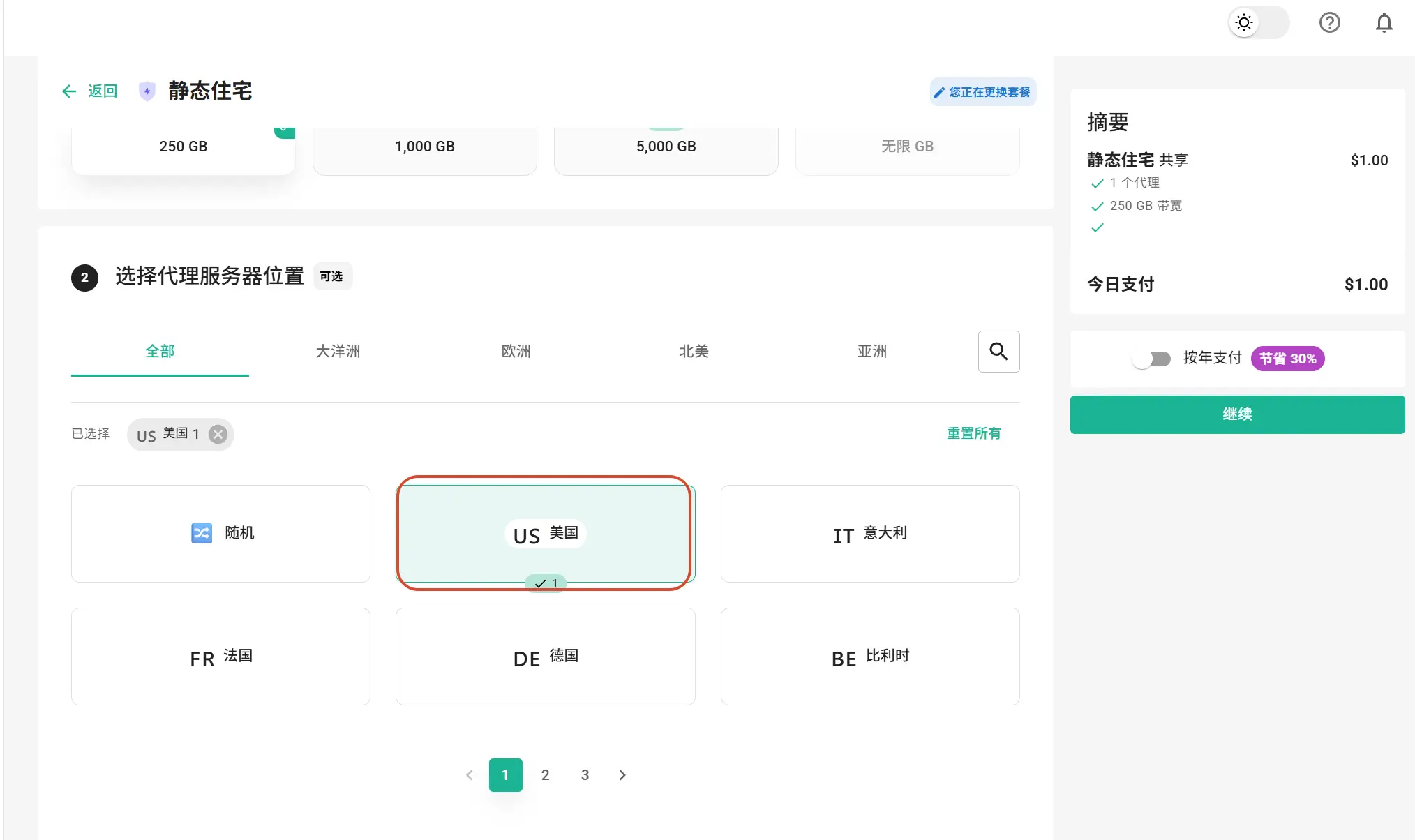This screenshot has width=1415, height=840.
Task: Click the location search magnifier icon
Action: 998,352
